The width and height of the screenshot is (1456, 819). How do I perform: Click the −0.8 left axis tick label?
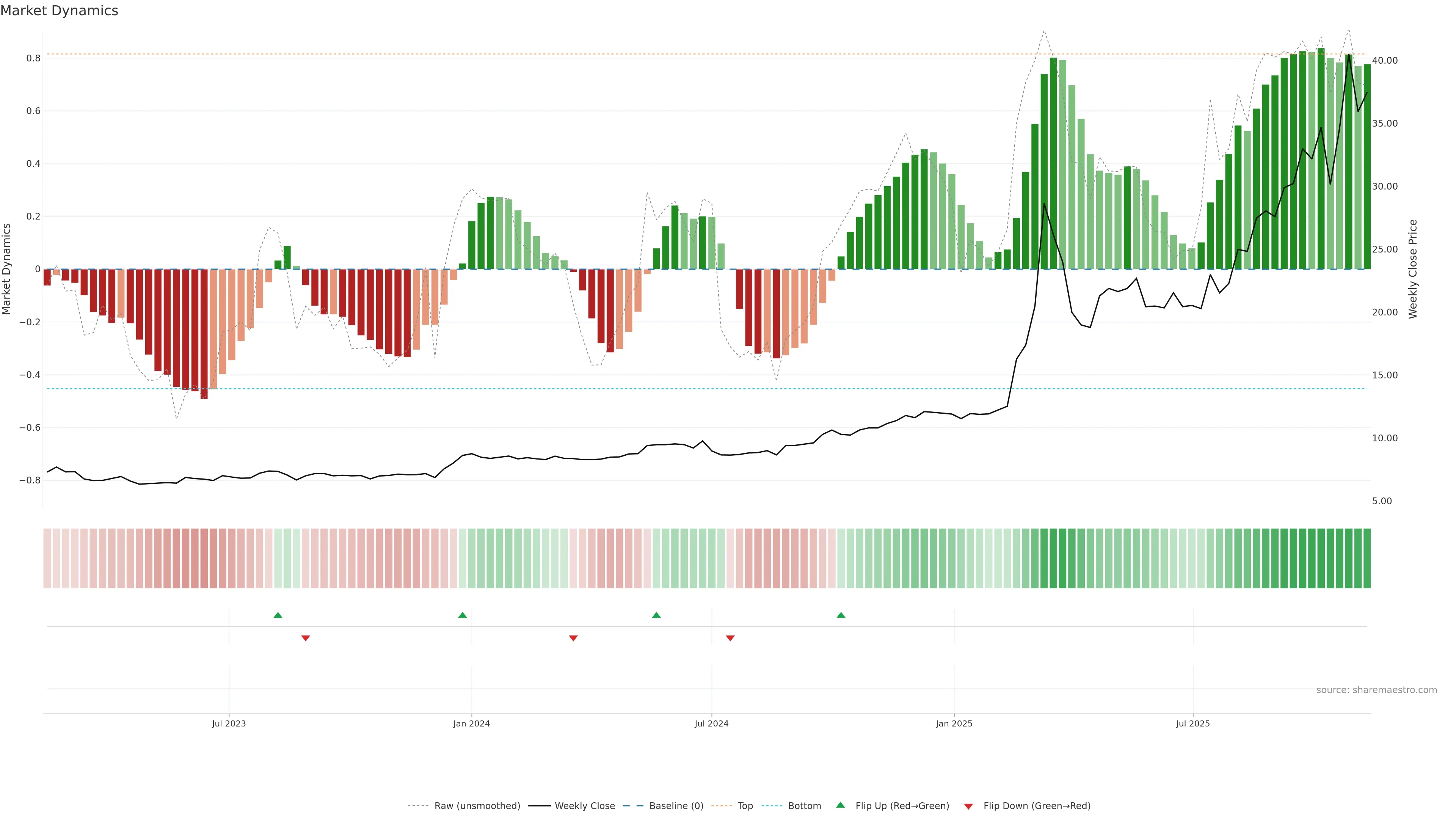click(30, 480)
